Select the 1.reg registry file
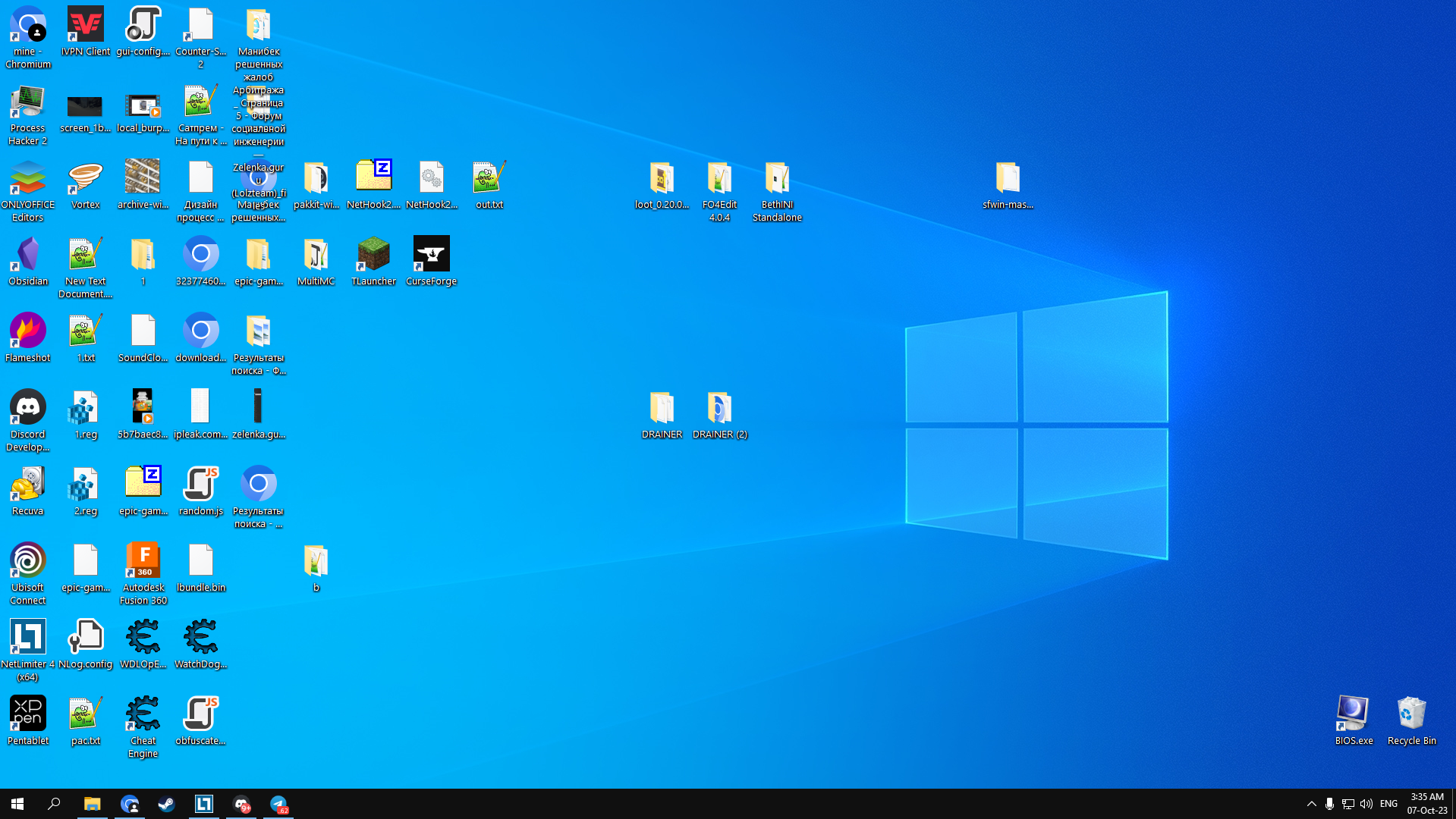The height and width of the screenshot is (819, 1456). (x=85, y=416)
